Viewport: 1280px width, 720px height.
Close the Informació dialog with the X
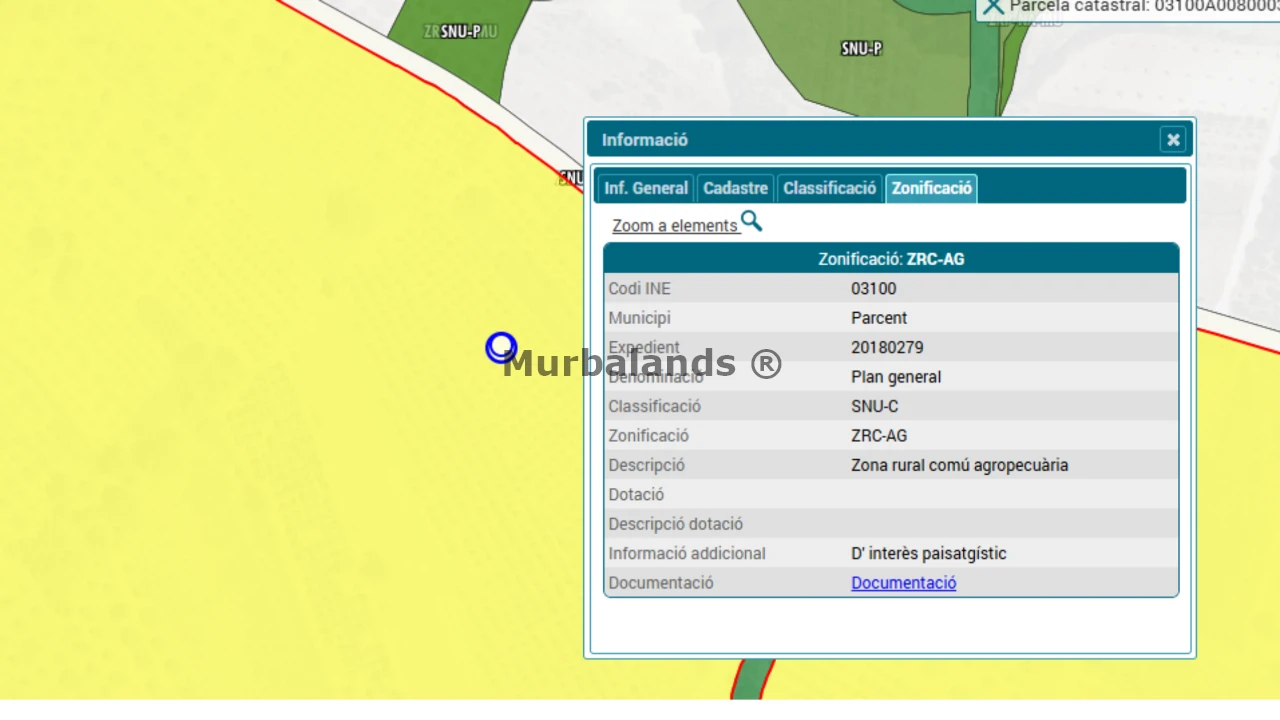1173,139
